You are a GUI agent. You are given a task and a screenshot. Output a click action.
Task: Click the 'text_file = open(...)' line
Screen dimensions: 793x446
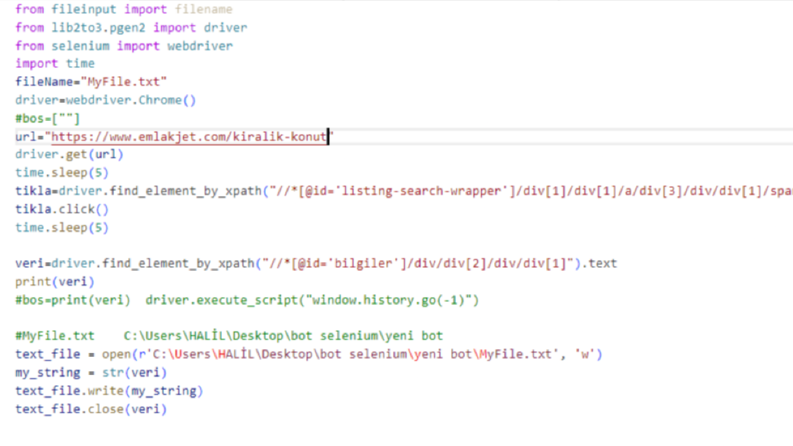point(309,354)
